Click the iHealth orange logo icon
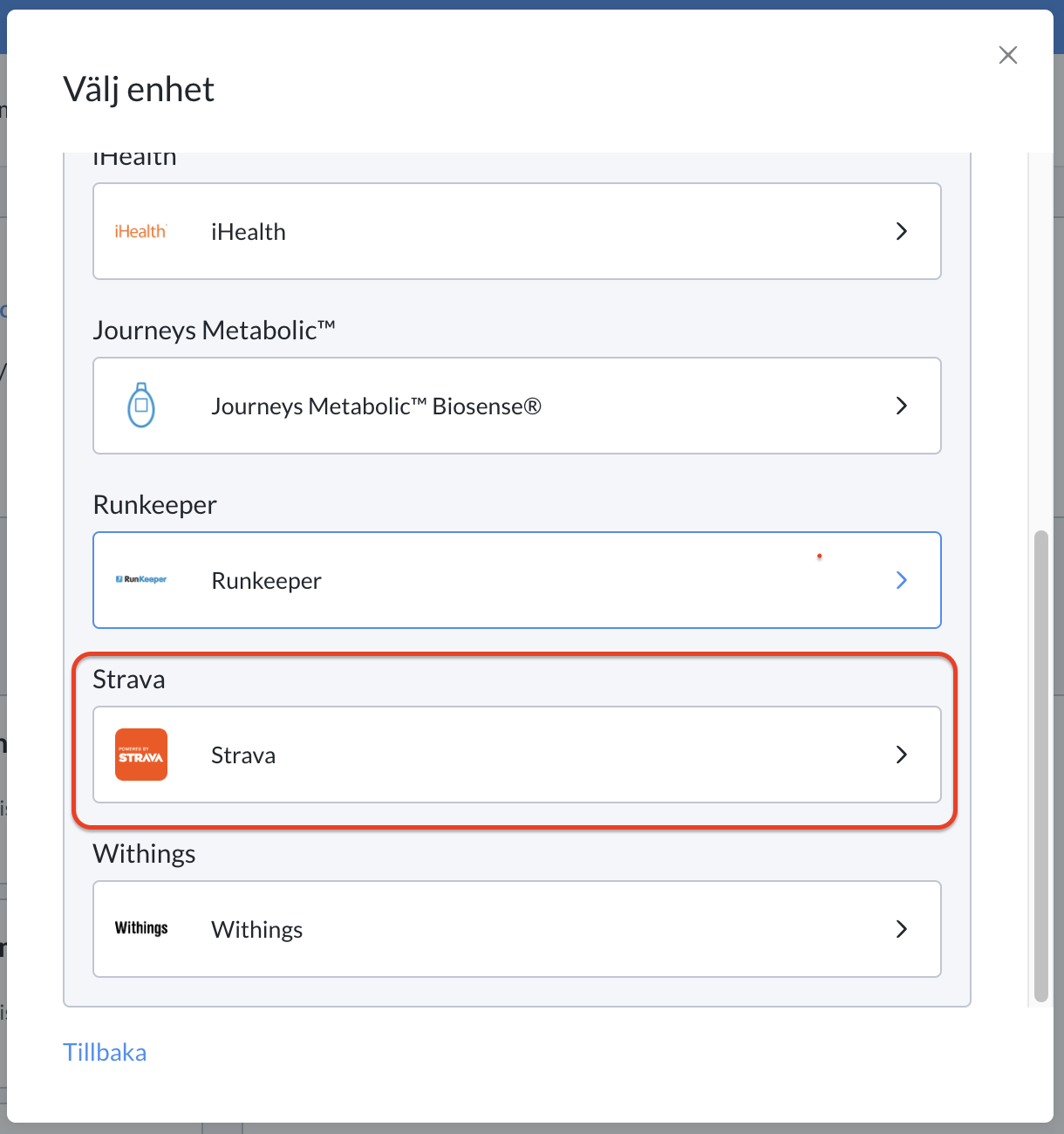 pyautogui.click(x=140, y=231)
